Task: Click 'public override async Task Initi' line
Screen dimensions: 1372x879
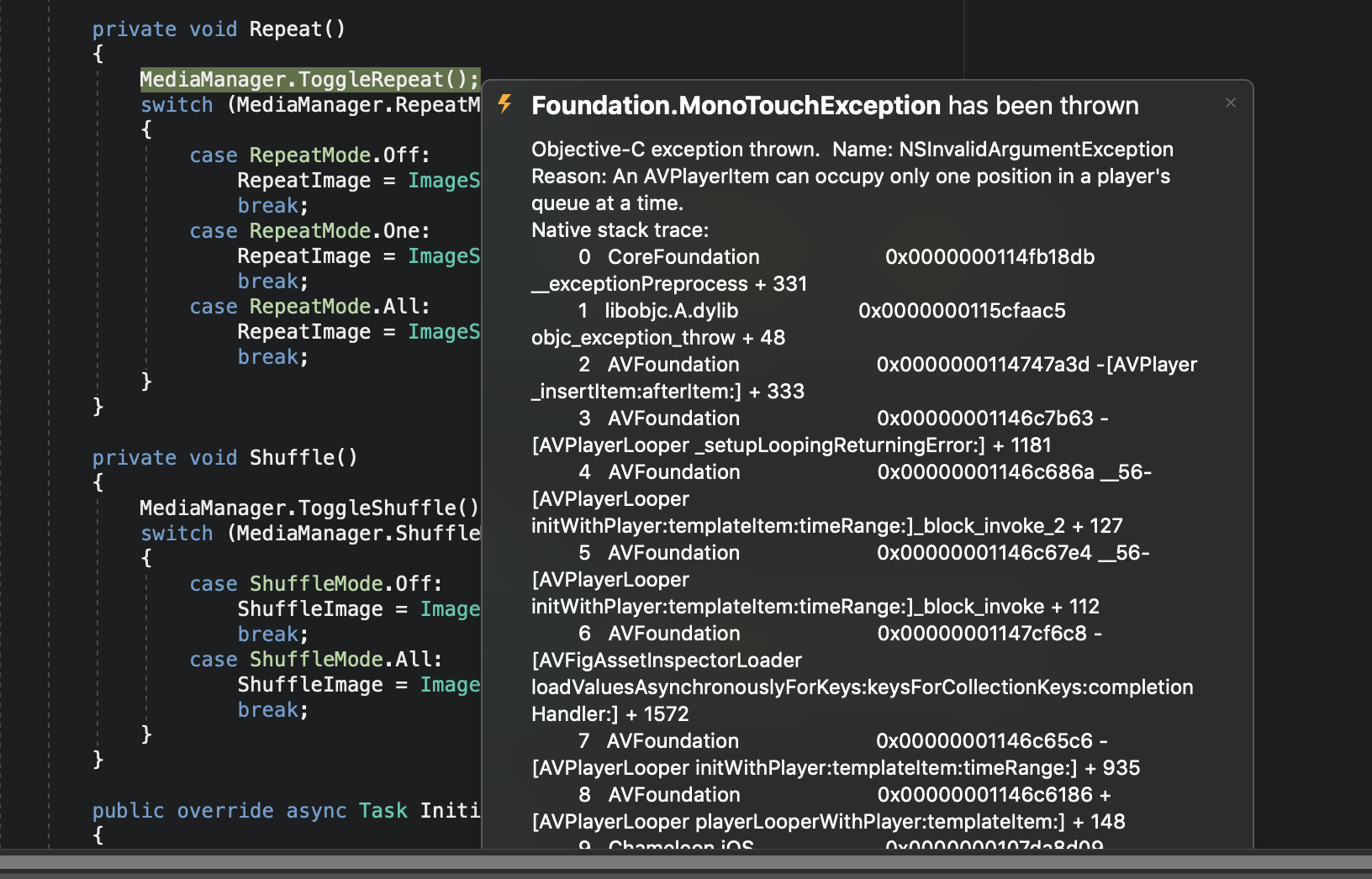Action: (x=286, y=810)
